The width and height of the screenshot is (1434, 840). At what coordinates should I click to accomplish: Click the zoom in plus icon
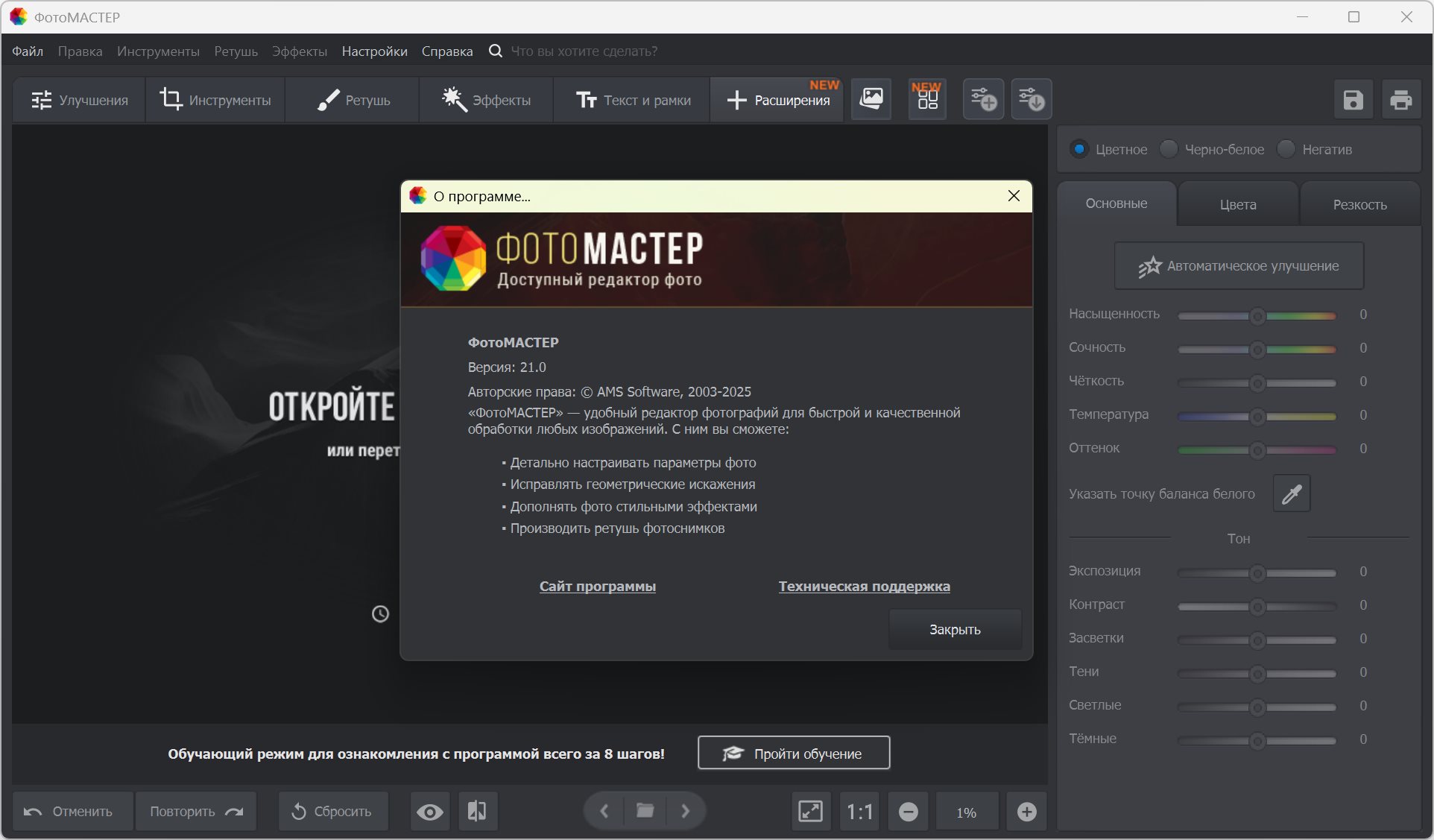1026,811
